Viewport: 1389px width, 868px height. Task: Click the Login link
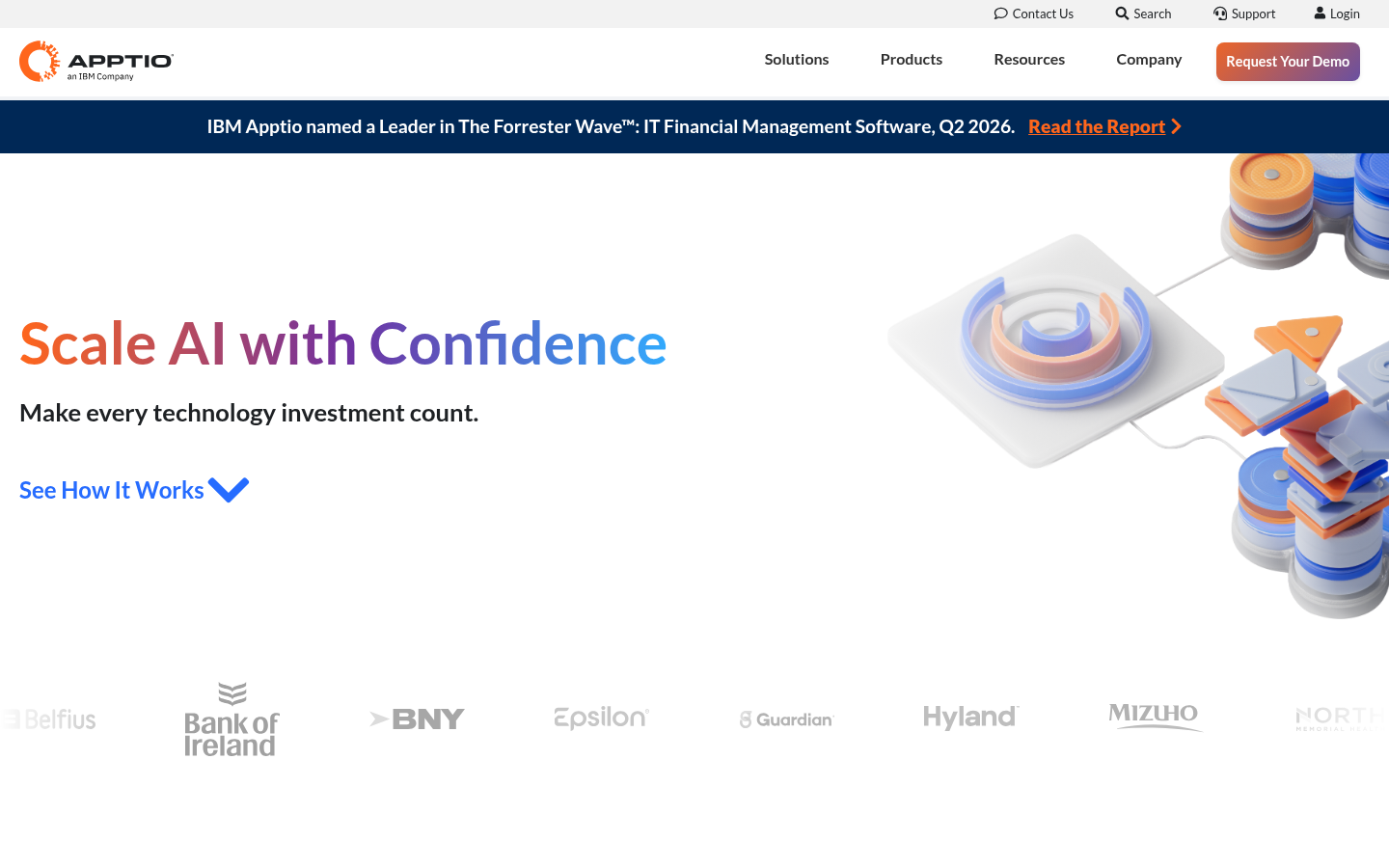[x=1345, y=14]
